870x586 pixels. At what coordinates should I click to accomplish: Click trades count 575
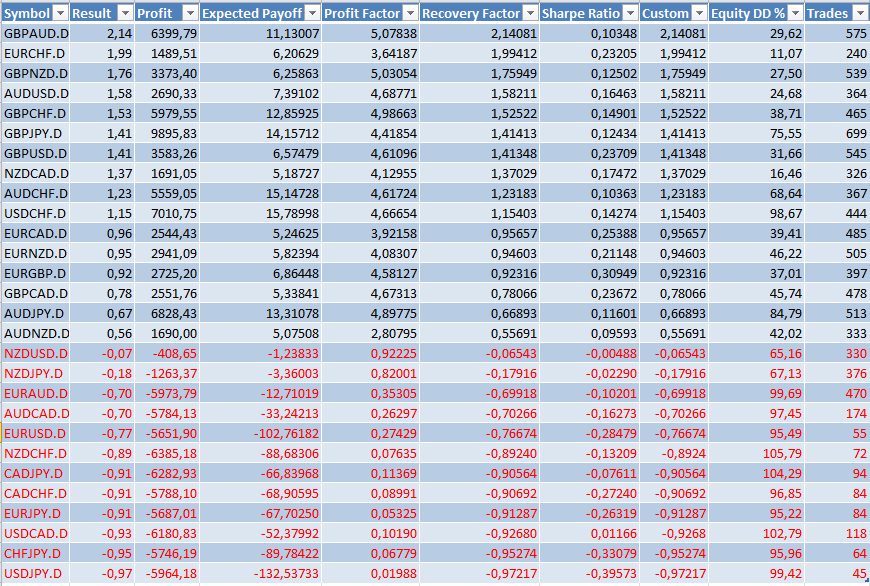pyautogui.click(x=856, y=33)
